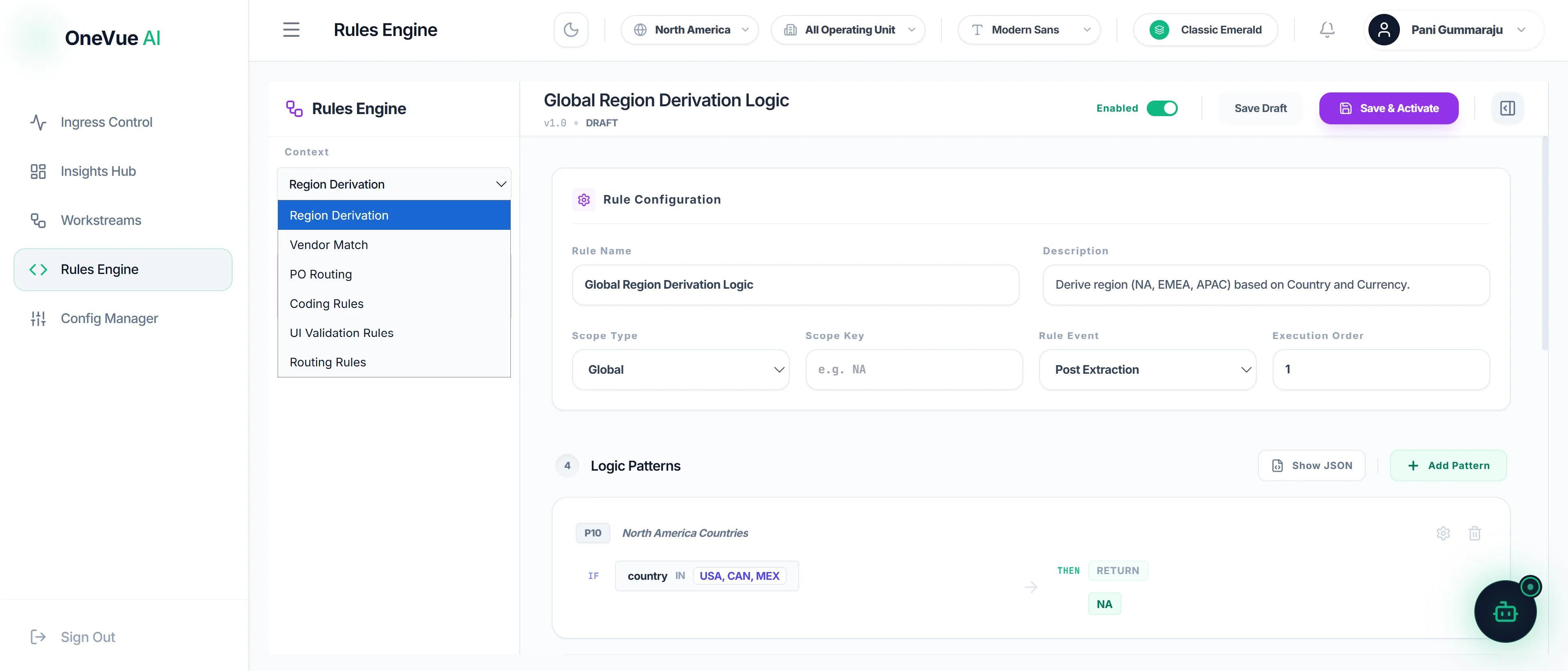
Task: Select Coding Rules in the context list
Action: (394, 303)
